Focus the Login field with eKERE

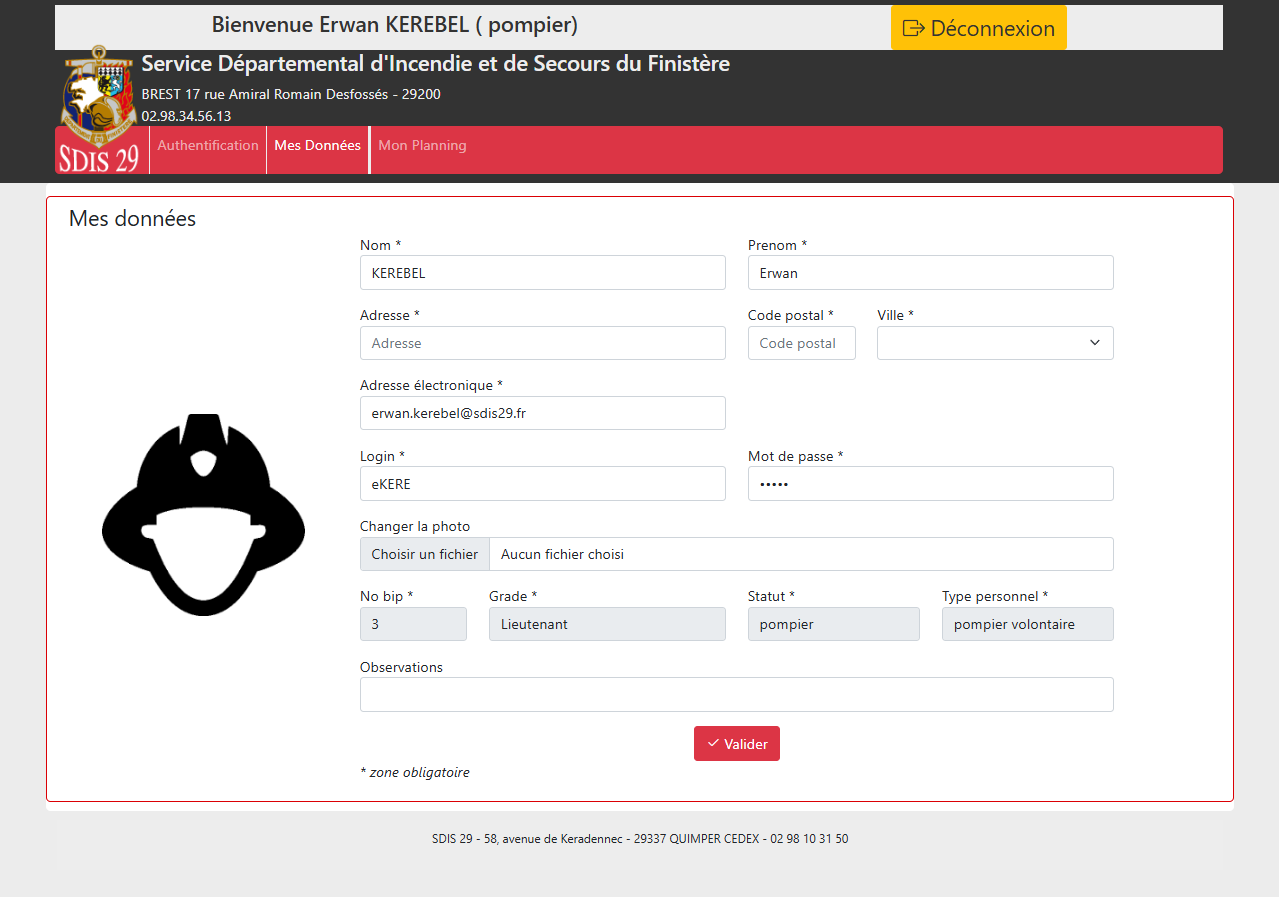click(542, 484)
